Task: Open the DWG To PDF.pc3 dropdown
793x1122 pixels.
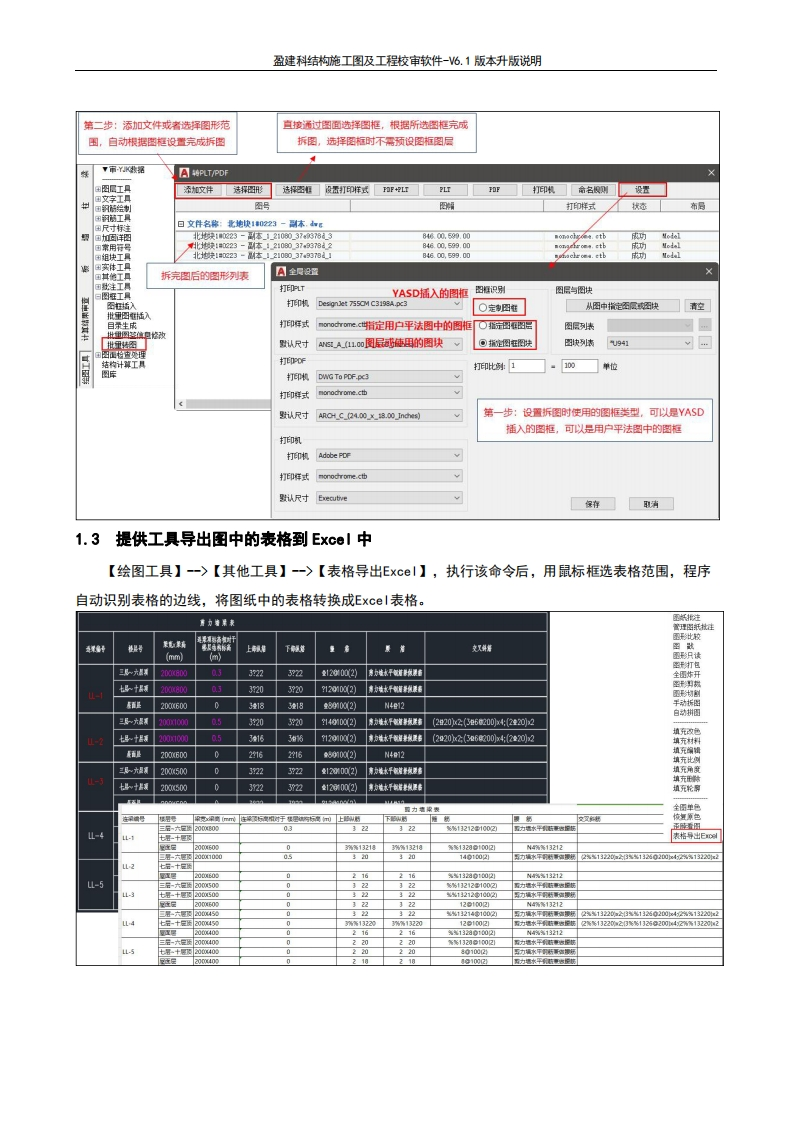Action: (389, 376)
